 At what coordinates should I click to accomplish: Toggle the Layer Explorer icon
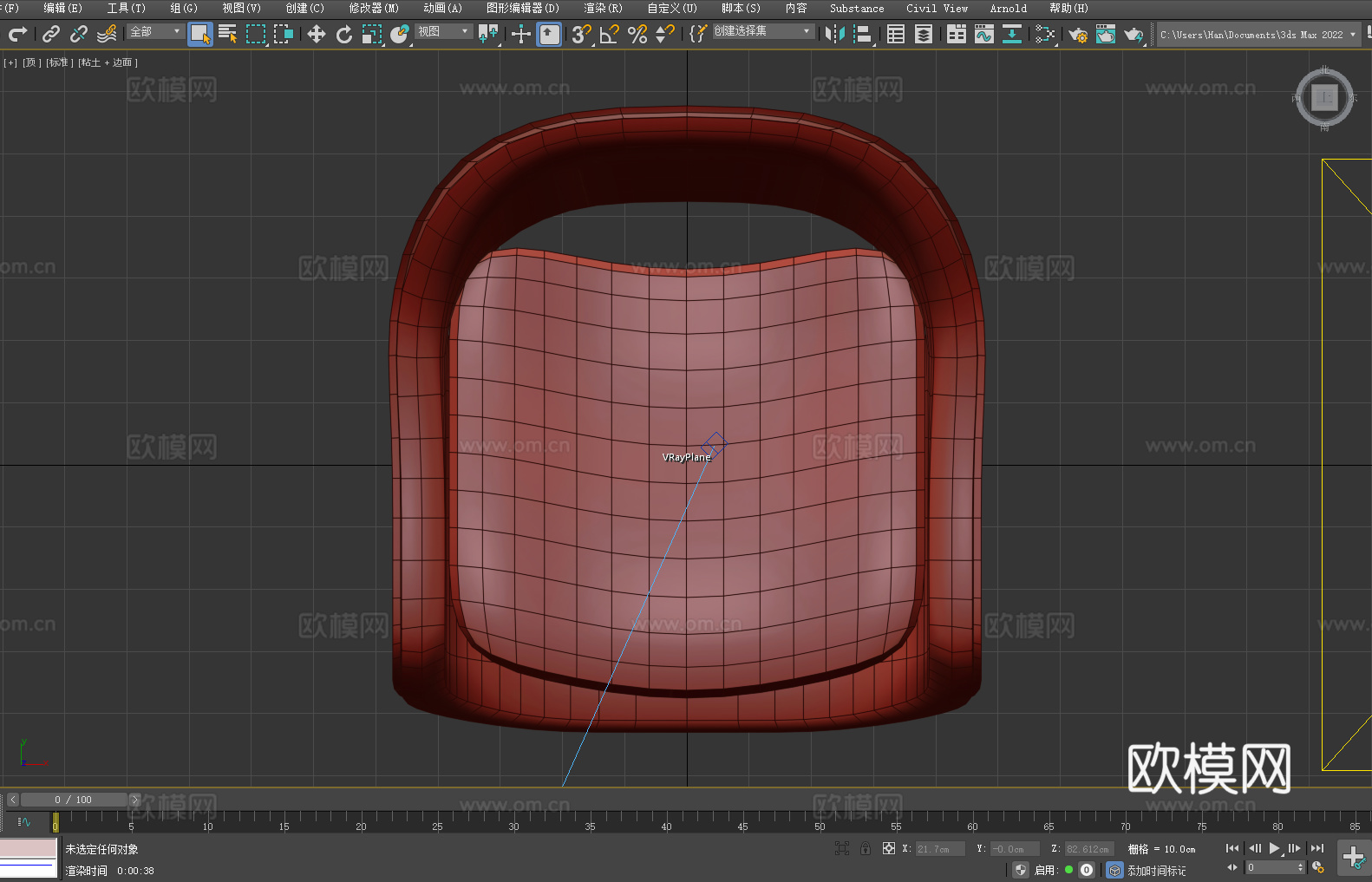click(924, 34)
